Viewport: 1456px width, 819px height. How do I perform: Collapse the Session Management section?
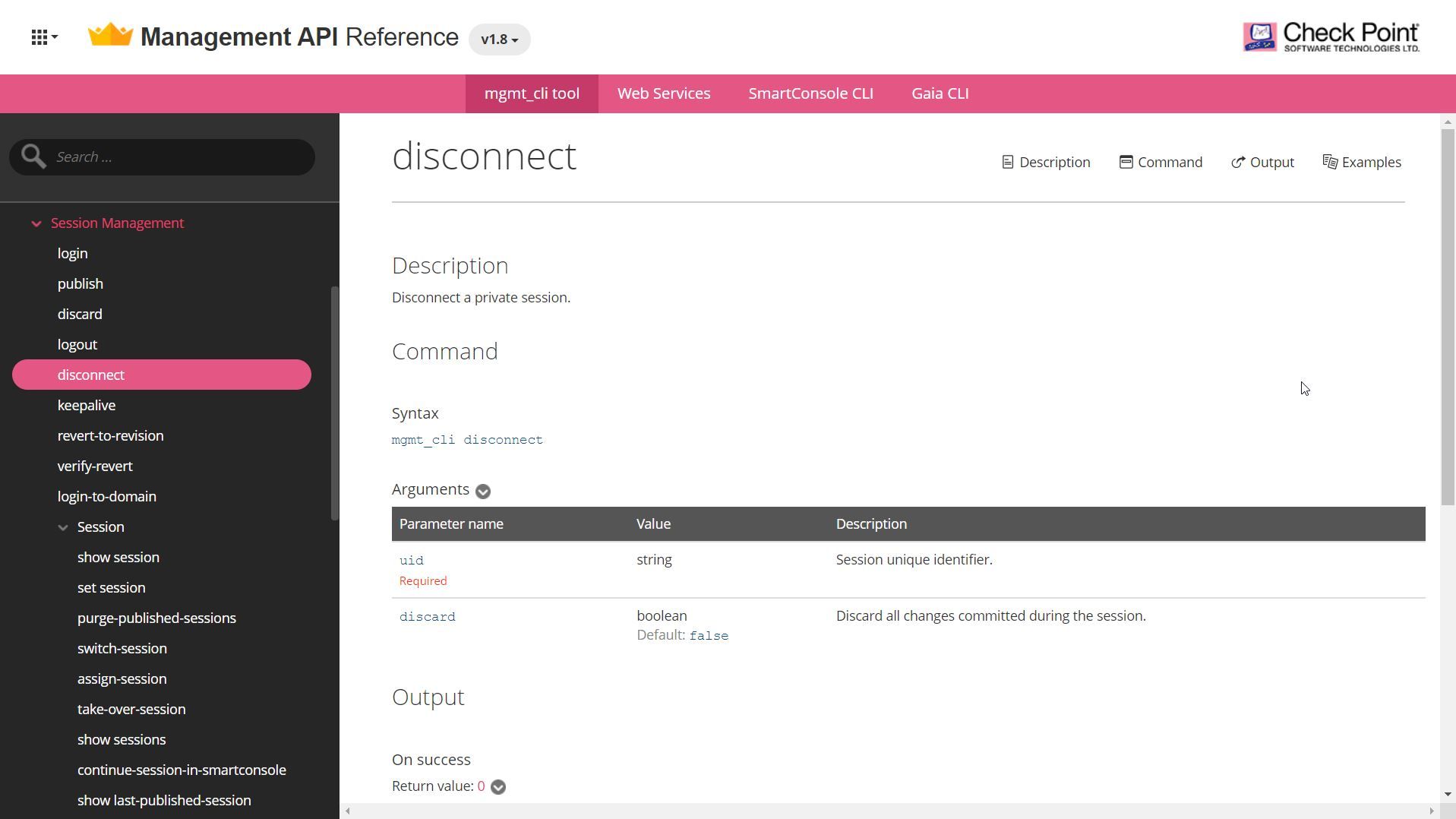(x=36, y=223)
